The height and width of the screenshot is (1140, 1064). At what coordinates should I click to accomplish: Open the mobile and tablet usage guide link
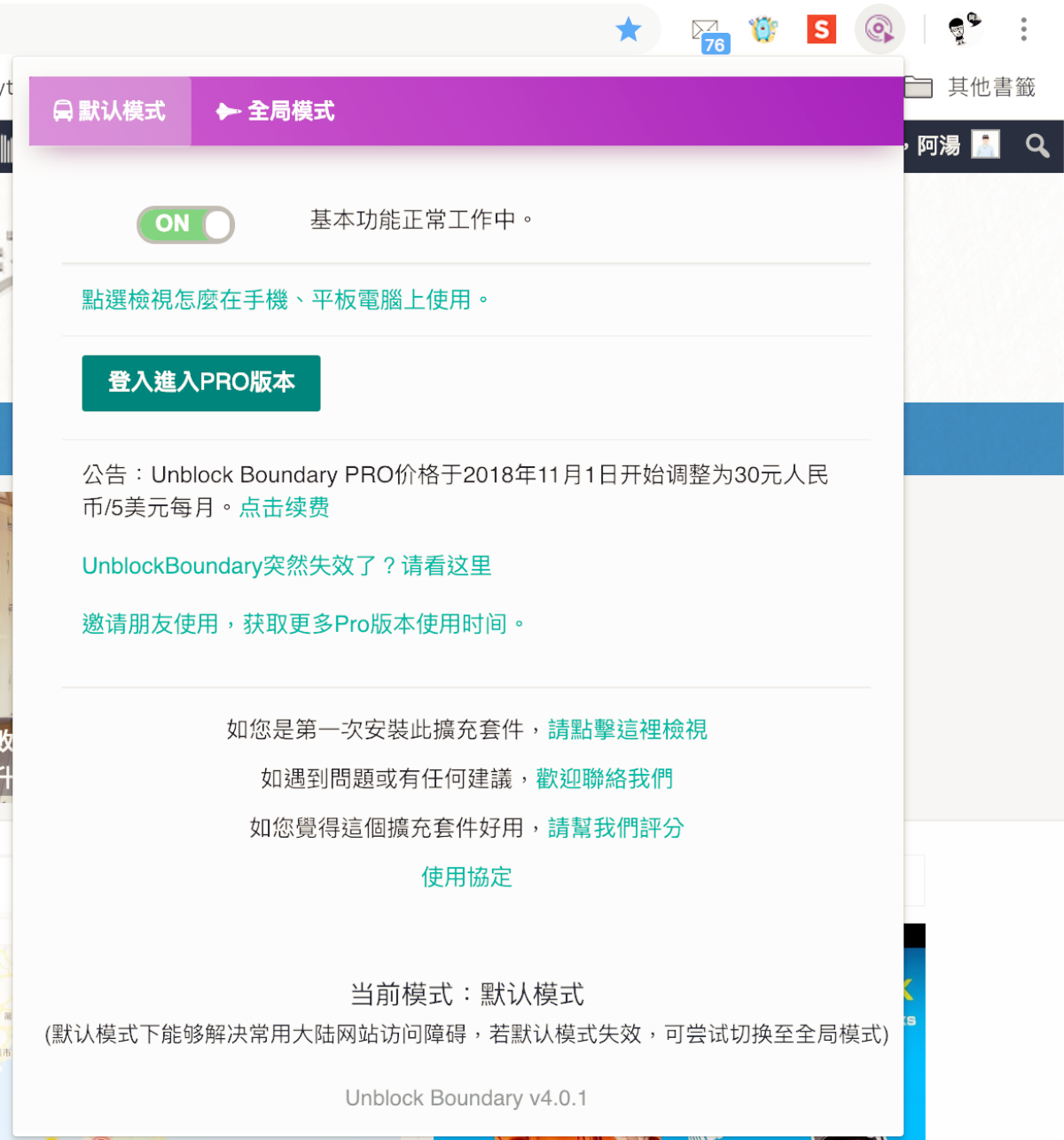[284, 301]
